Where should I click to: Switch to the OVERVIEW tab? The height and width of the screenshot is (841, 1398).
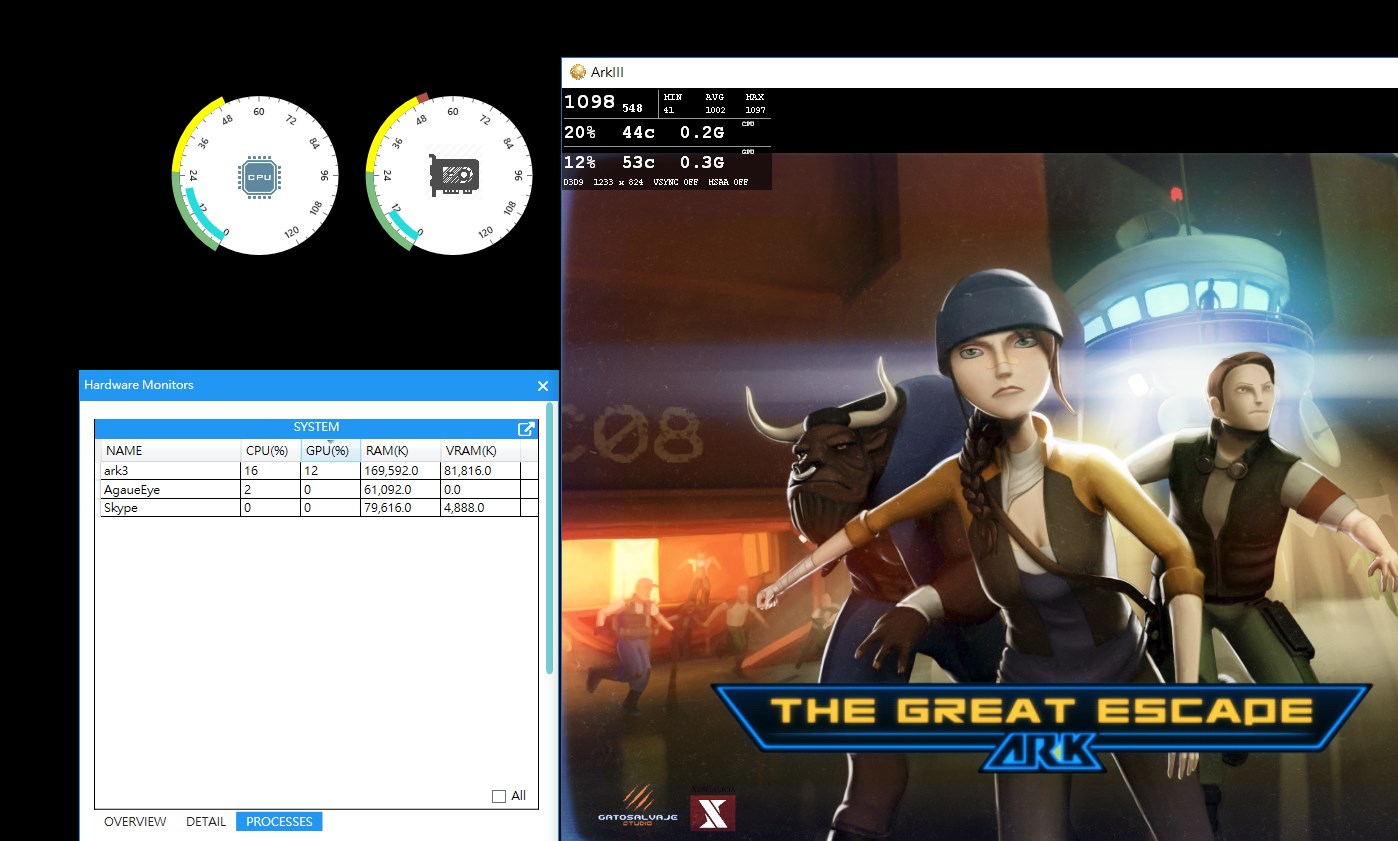[x=135, y=822]
